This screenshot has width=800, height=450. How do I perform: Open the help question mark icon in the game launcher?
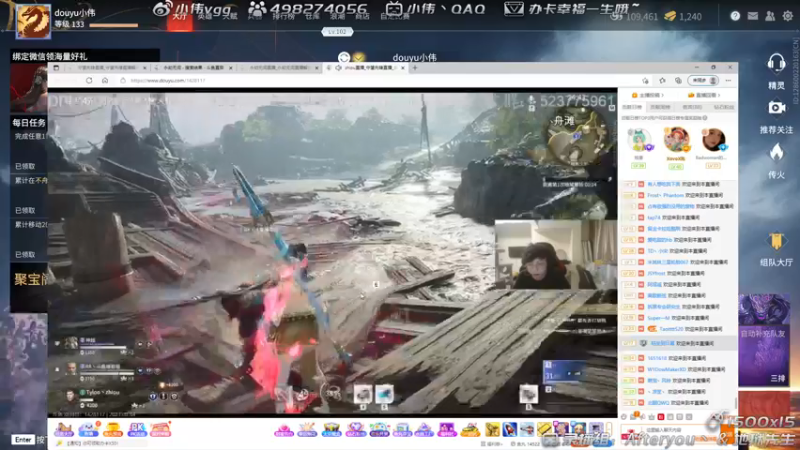[x=735, y=16]
